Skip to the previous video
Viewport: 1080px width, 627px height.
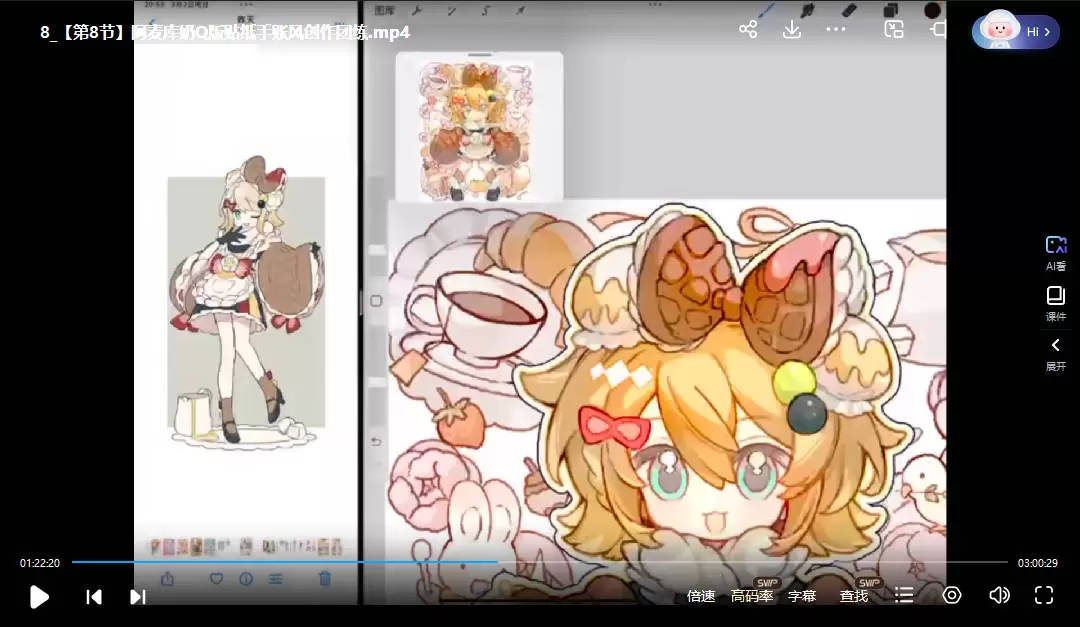click(x=94, y=597)
